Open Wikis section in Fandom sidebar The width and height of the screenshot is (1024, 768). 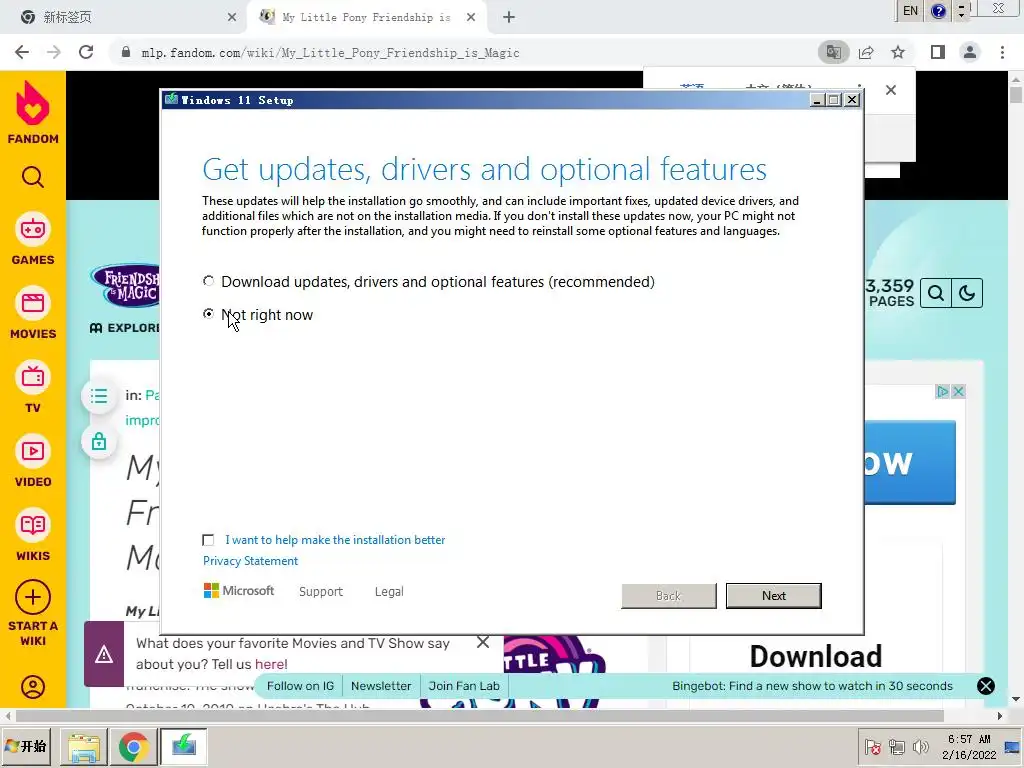(33, 534)
